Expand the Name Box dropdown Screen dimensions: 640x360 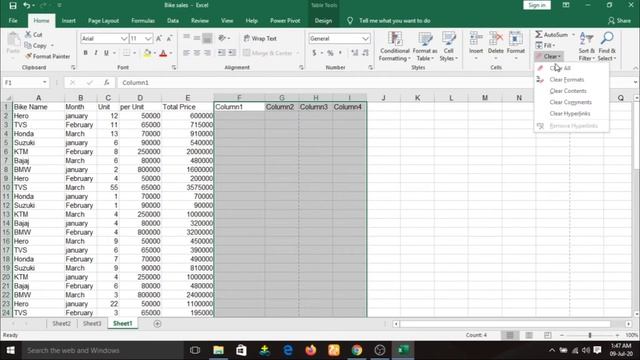[x=44, y=82]
